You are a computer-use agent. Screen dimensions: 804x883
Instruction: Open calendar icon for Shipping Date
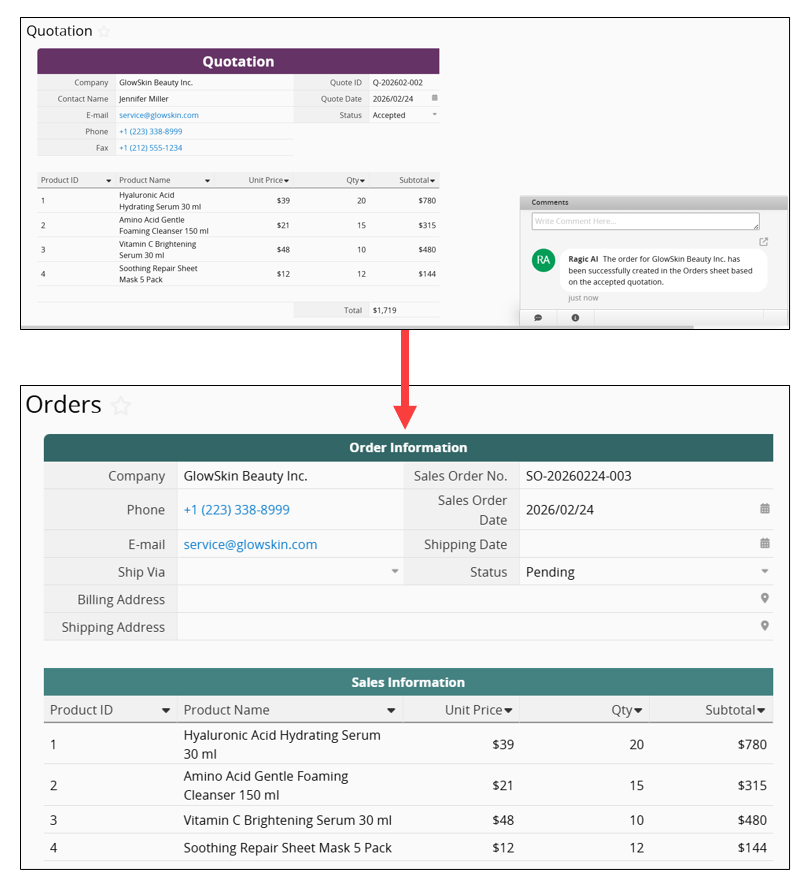[x=765, y=544]
